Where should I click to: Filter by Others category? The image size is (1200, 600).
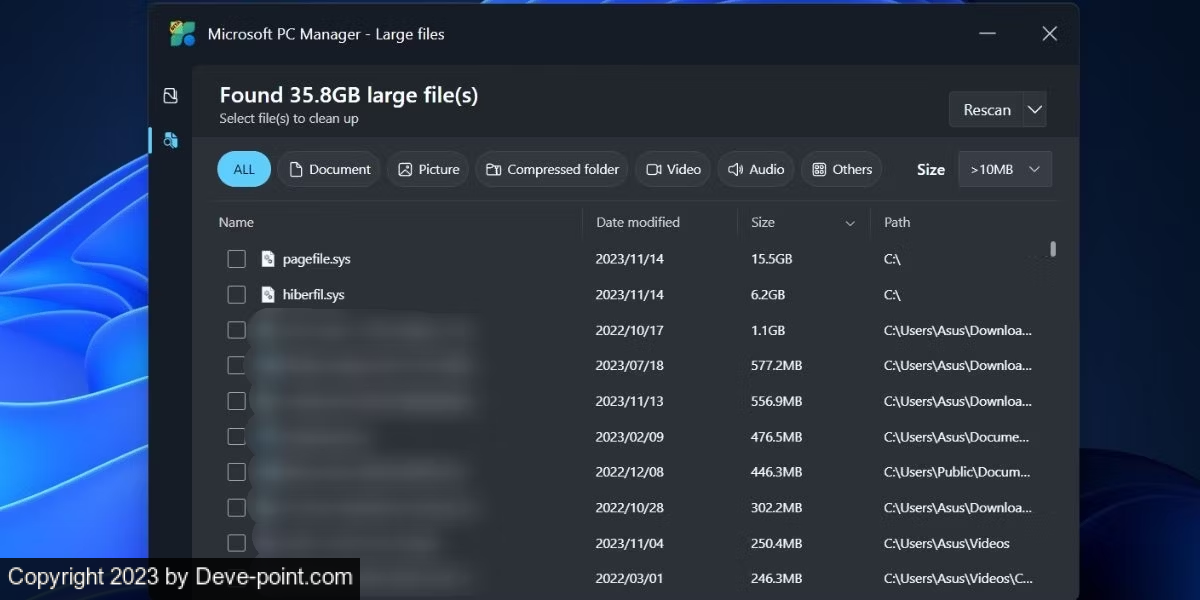point(842,169)
